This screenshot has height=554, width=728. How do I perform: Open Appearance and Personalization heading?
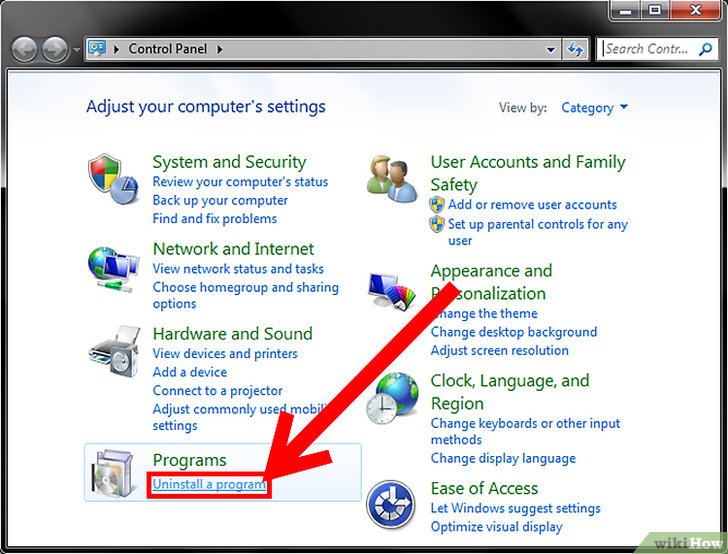coord(491,282)
